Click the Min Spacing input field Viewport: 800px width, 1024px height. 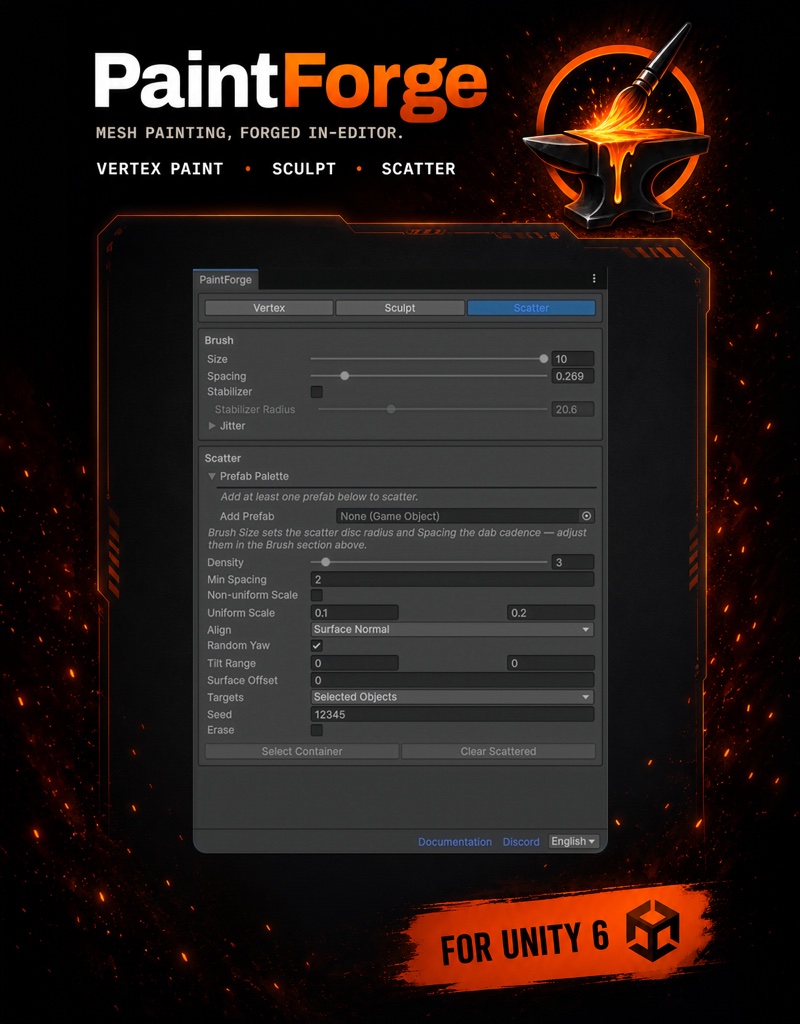click(x=452, y=579)
